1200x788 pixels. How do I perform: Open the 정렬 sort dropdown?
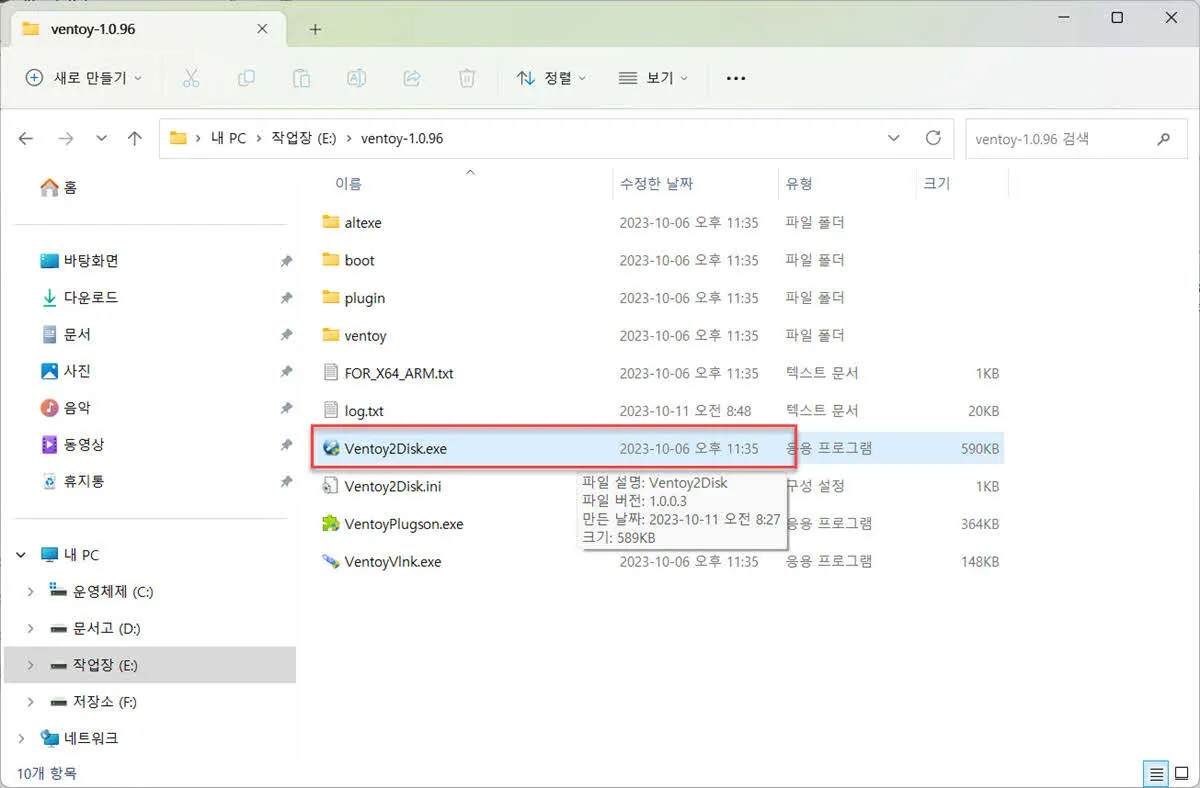549,78
